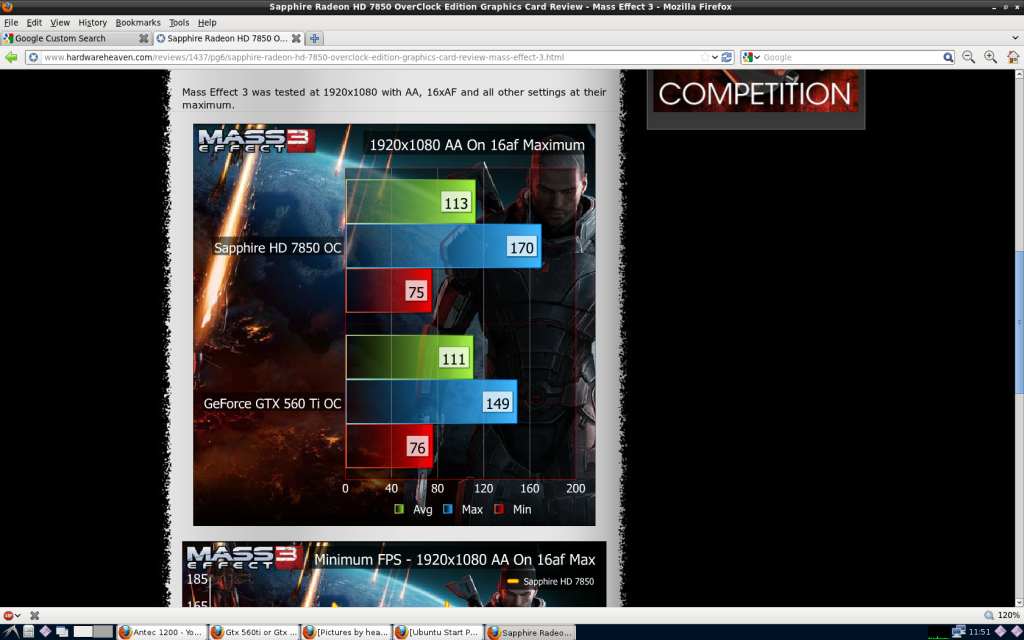Click the 11:51 clock in the tray
Screen dimensions: 1024x640
click(979, 632)
